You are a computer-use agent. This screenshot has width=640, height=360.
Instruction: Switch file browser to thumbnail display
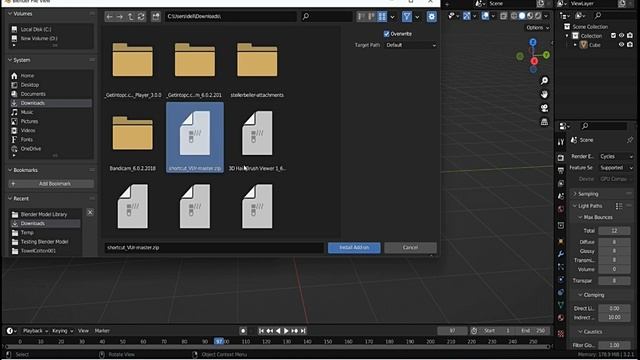coord(382,17)
